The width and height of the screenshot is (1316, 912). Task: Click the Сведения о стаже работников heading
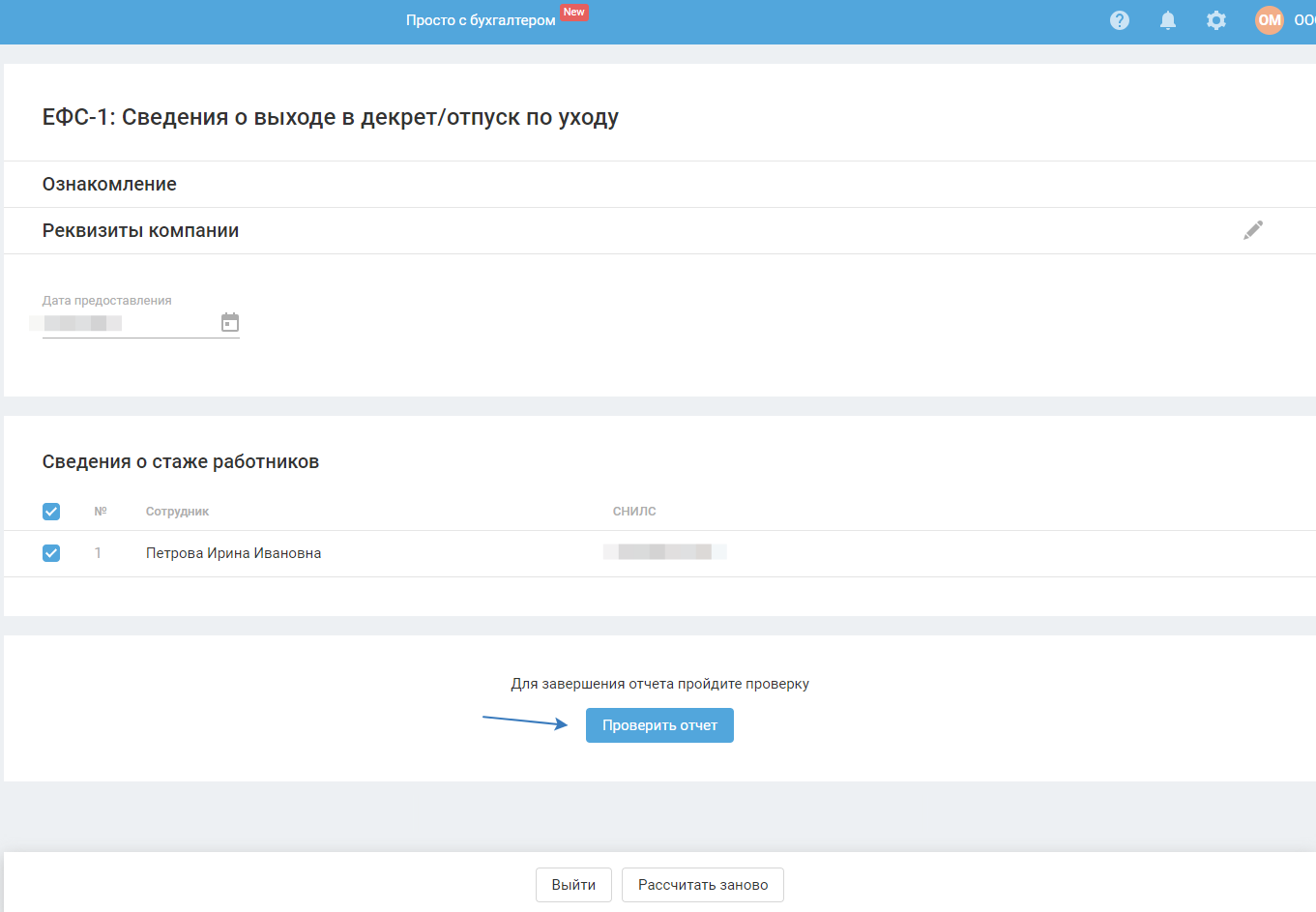[181, 461]
